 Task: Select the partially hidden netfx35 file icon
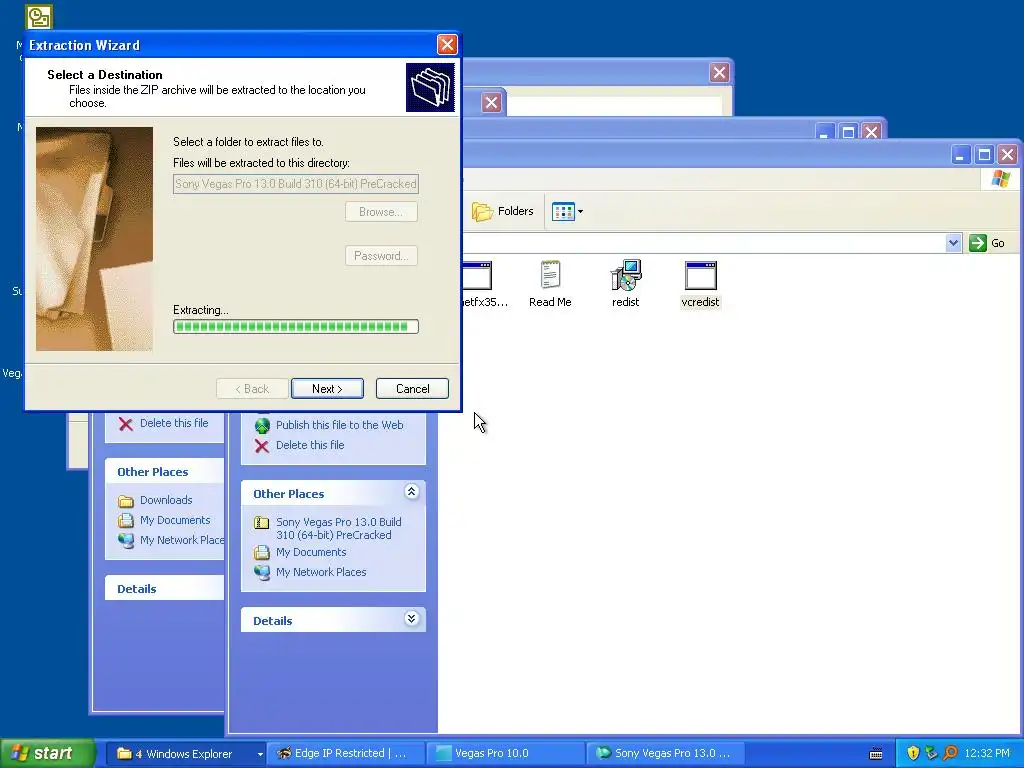pyautogui.click(x=484, y=284)
